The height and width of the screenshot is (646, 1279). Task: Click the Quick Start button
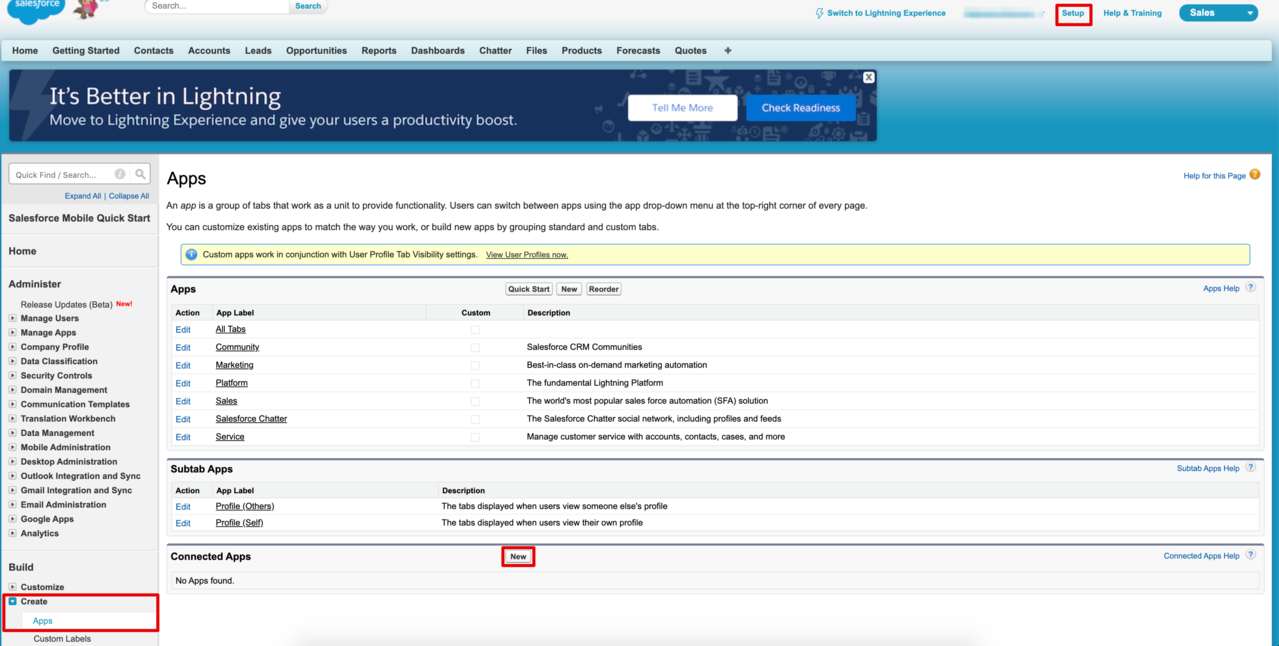[529, 289]
